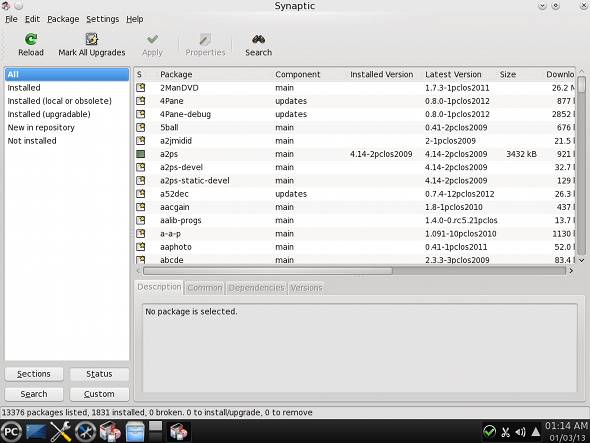This screenshot has width=590, height=443.
Task: Click the Custom filter button
Action: 99,394
